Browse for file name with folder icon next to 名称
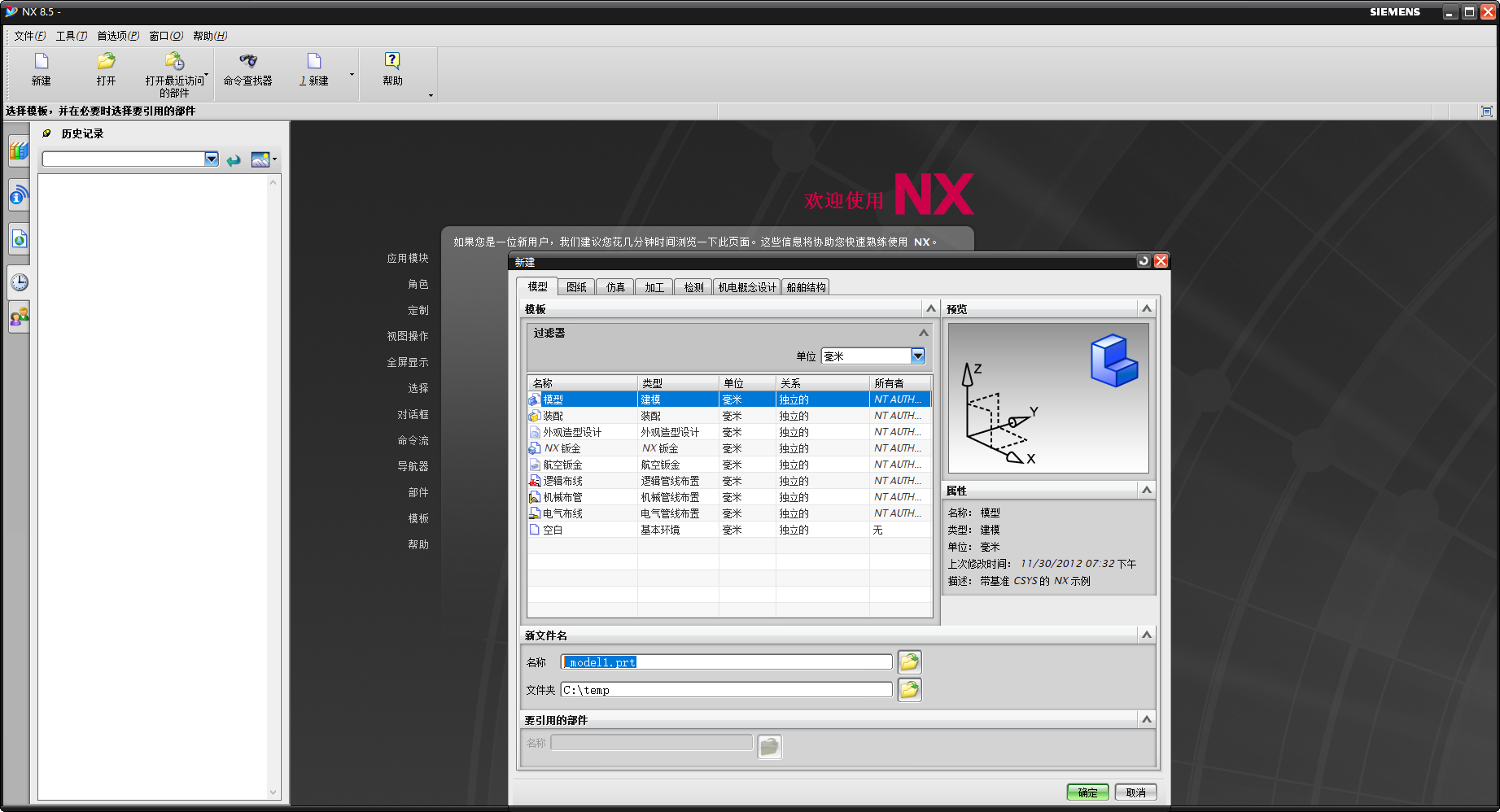This screenshot has height=812, width=1500. (909, 661)
